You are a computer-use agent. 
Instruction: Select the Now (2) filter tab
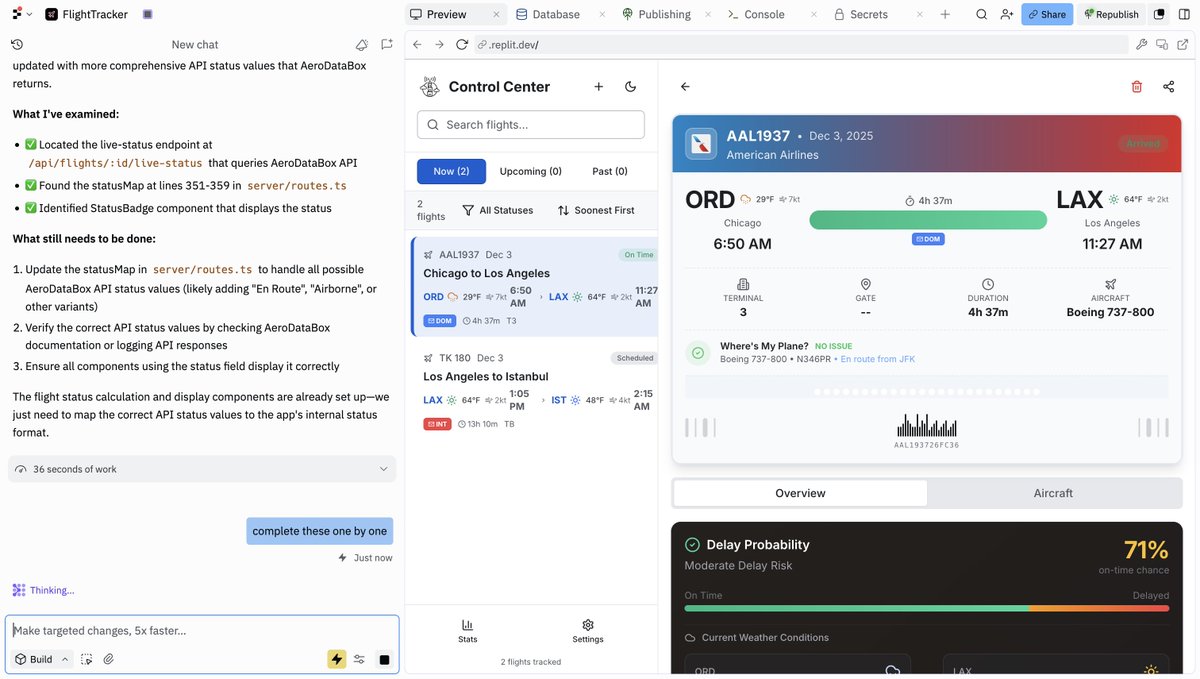[x=451, y=172]
